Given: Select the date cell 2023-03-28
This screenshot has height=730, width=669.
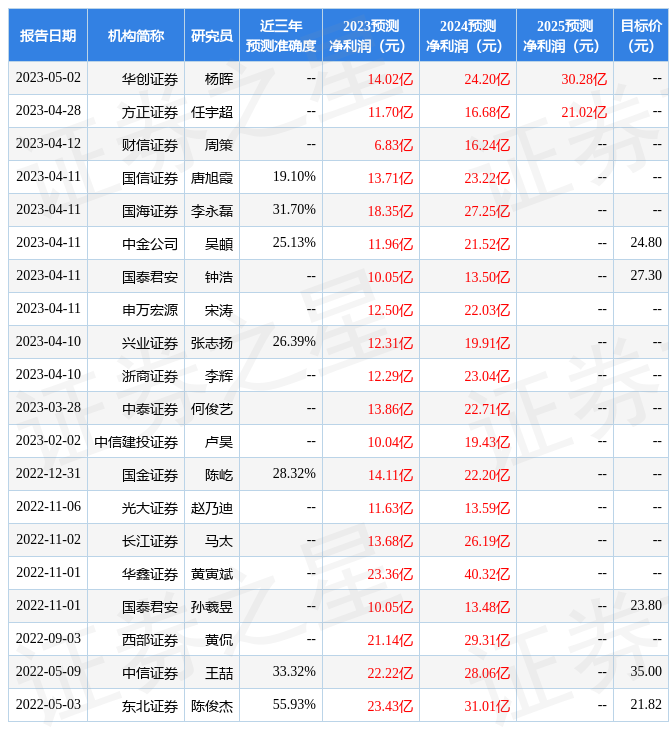Looking at the screenshot, I should (x=48, y=408).
